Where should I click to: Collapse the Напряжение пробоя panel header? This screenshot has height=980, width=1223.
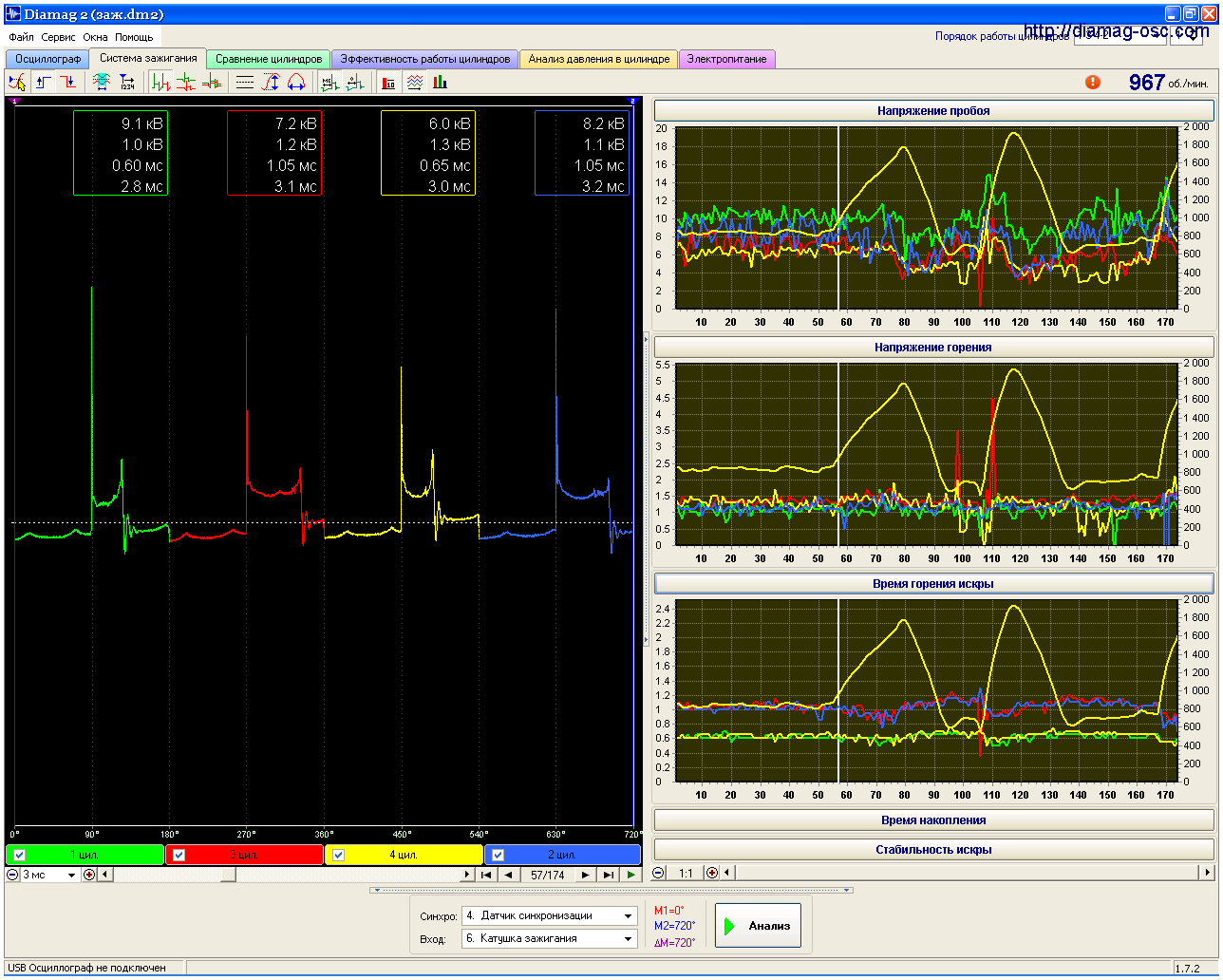click(933, 110)
